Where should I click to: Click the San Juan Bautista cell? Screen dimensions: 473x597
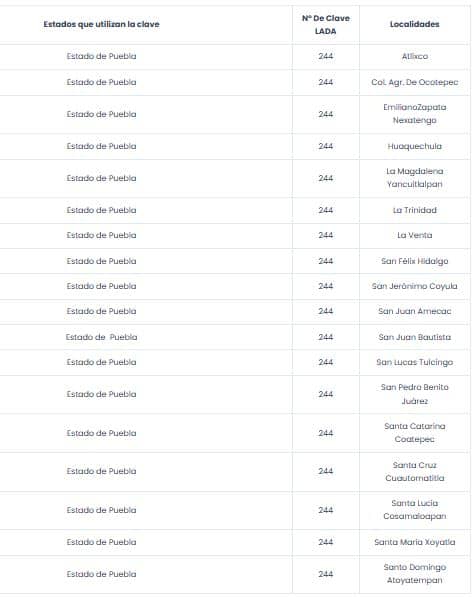415,337
